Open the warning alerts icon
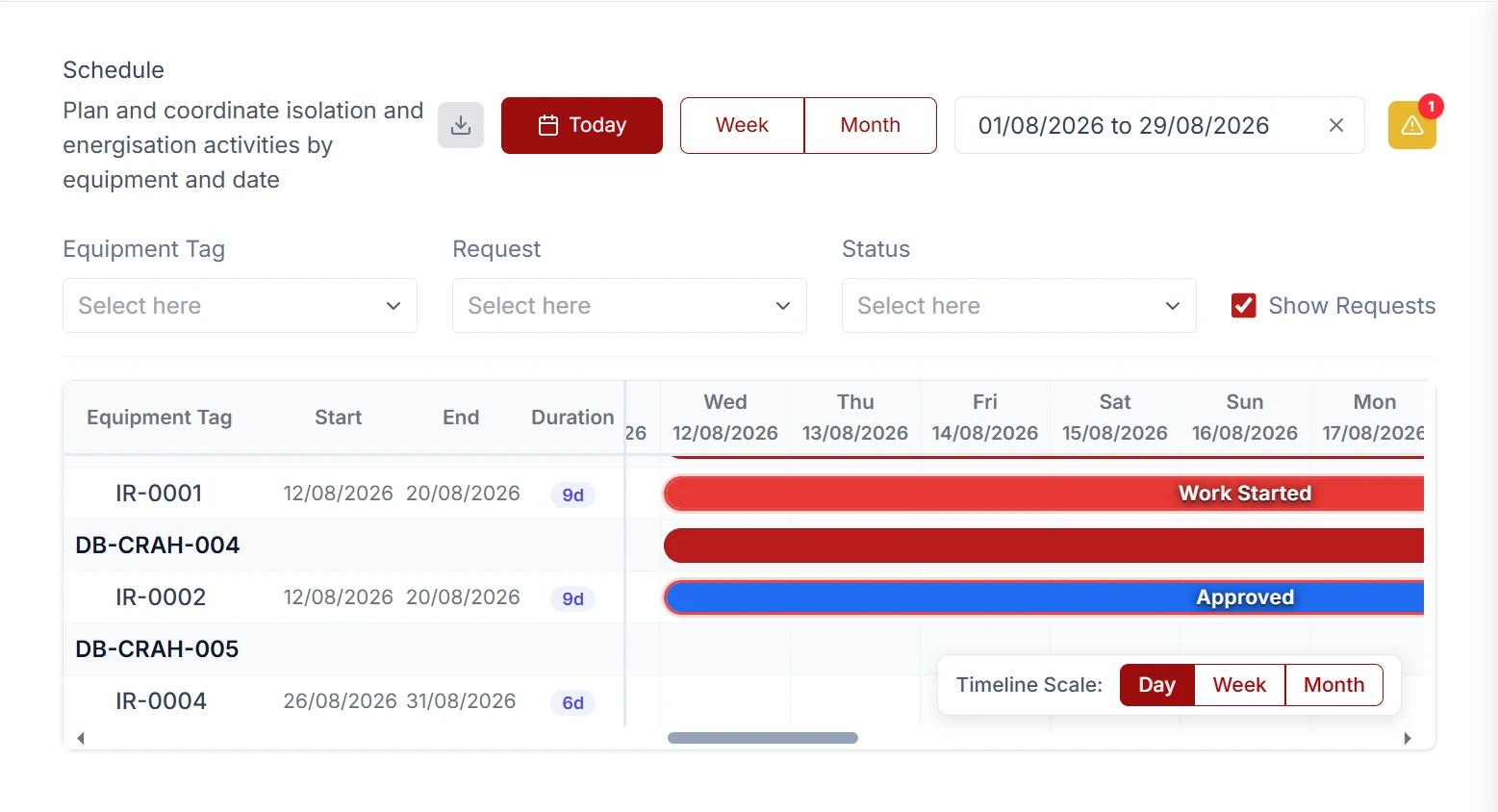The width and height of the screenshot is (1498, 812). (1411, 125)
